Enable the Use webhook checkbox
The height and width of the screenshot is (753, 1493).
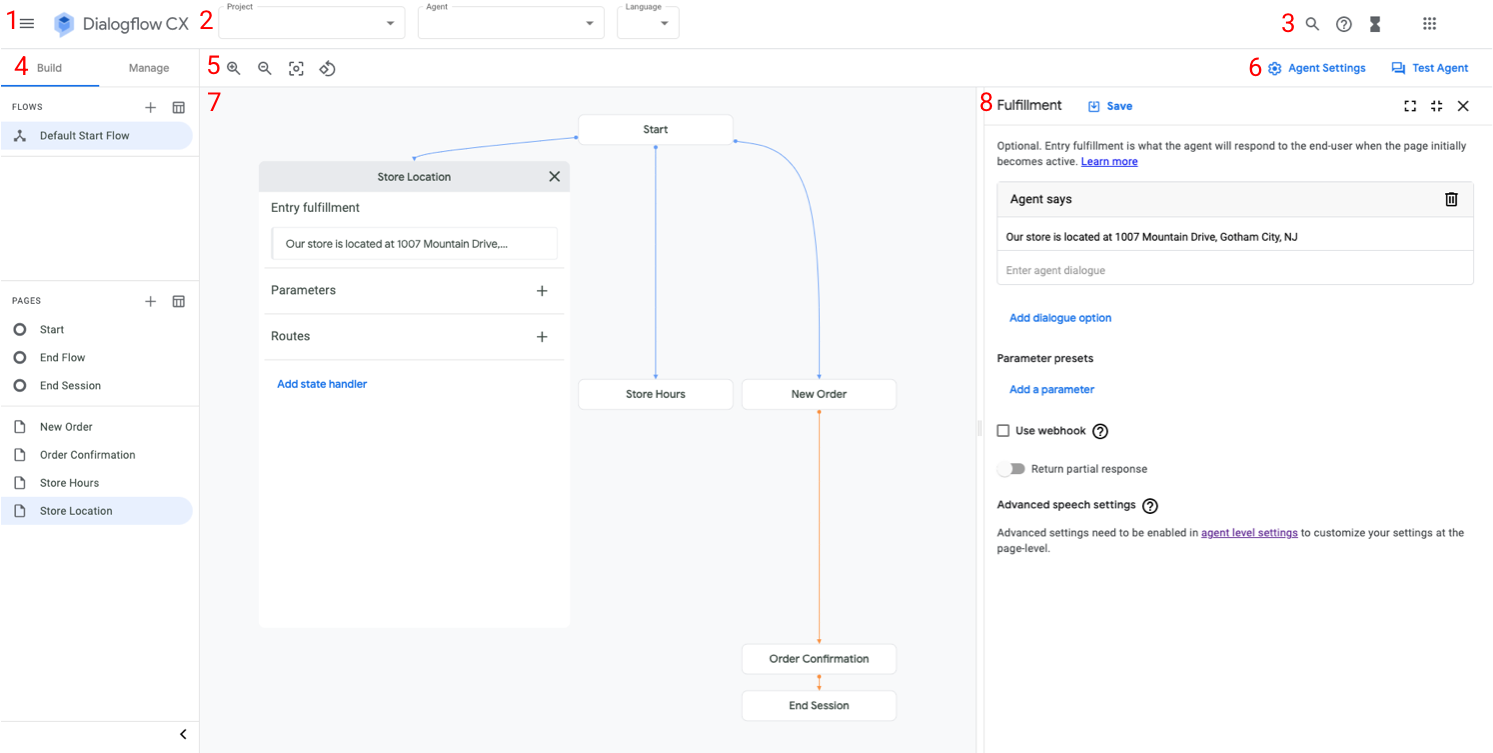(1002, 430)
